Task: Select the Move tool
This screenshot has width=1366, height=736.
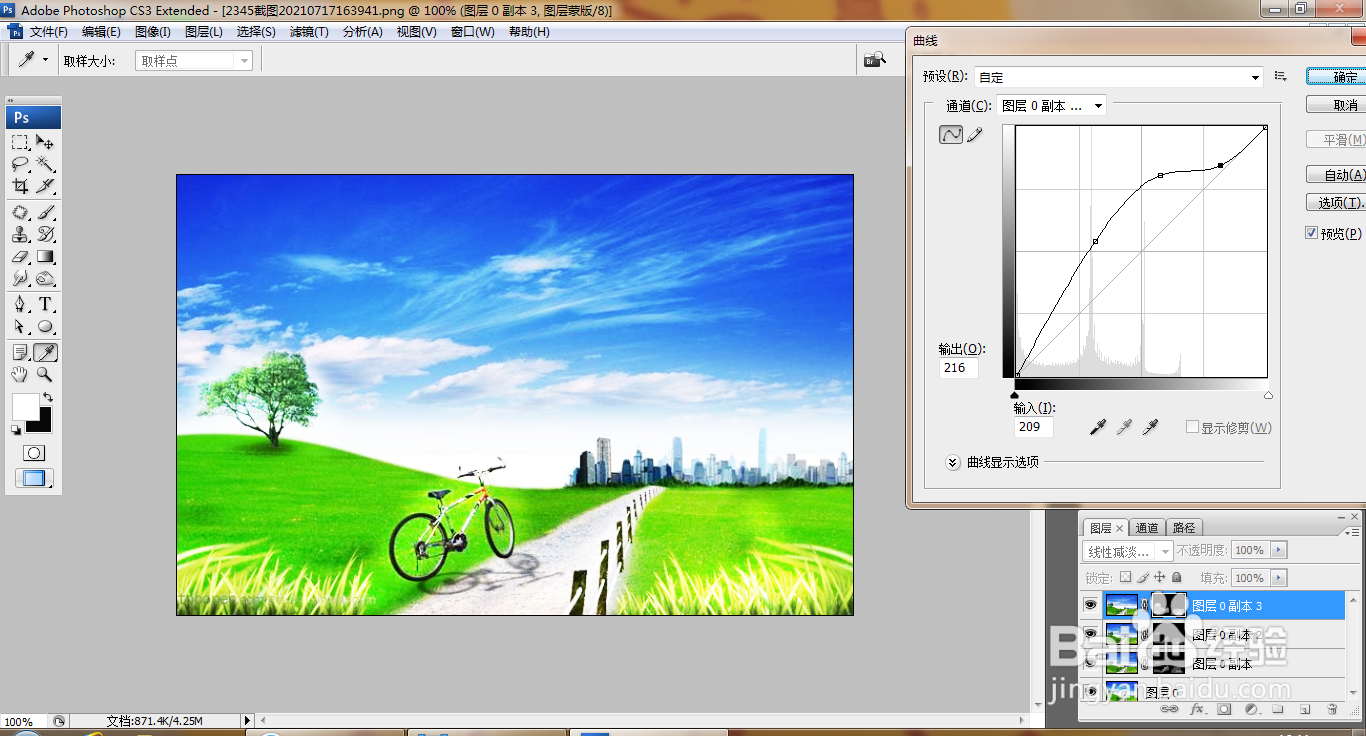Action: click(x=45, y=142)
